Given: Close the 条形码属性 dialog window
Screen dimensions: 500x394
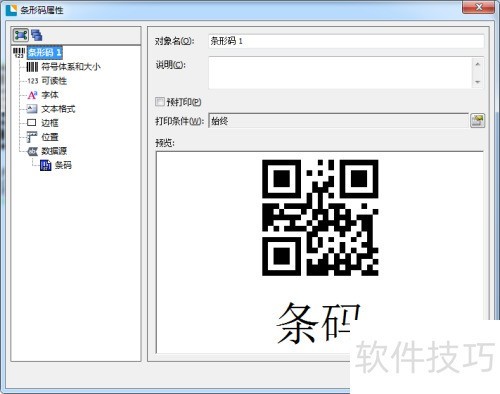Looking at the screenshot, I should click(479, 7).
